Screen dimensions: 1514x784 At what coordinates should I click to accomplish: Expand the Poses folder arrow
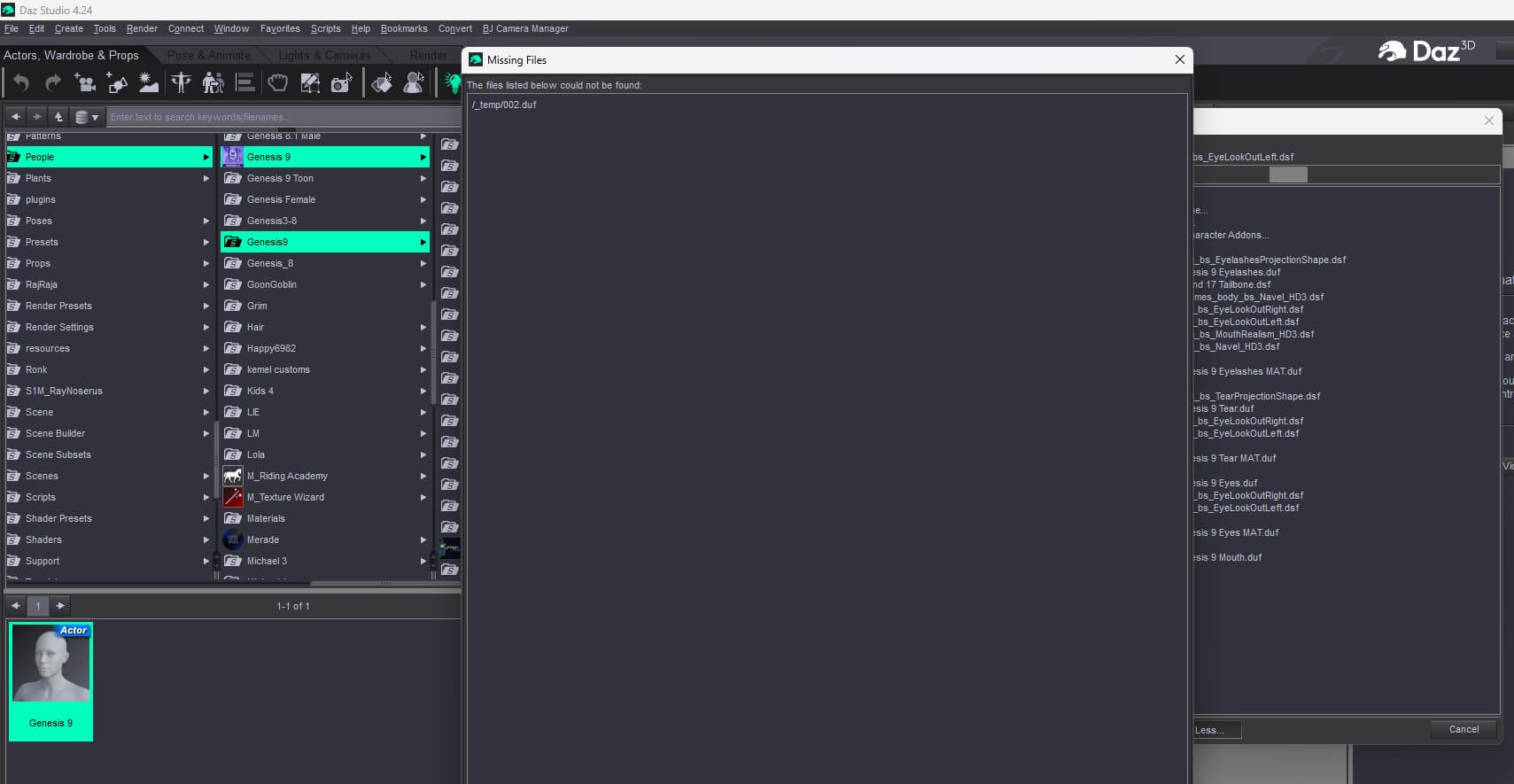click(x=206, y=221)
